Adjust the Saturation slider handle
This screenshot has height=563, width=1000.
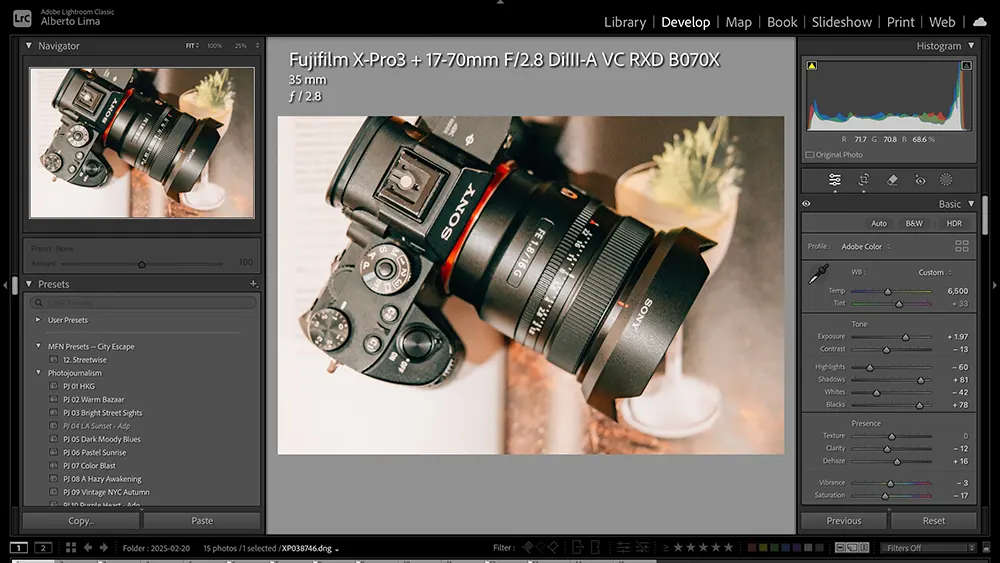tap(885, 495)
